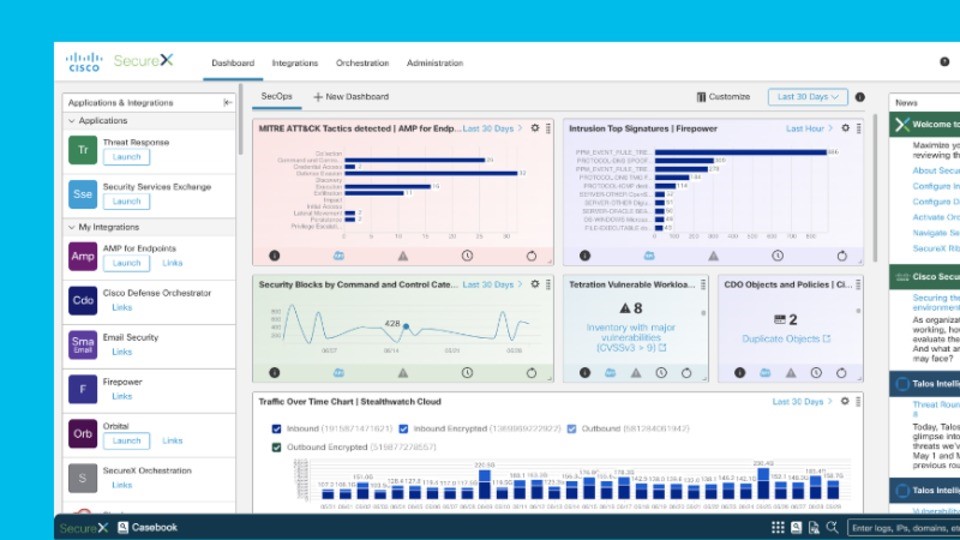
Task: Open the Security Services Exchange Sse icon
Action: click(x=83, y=194)
